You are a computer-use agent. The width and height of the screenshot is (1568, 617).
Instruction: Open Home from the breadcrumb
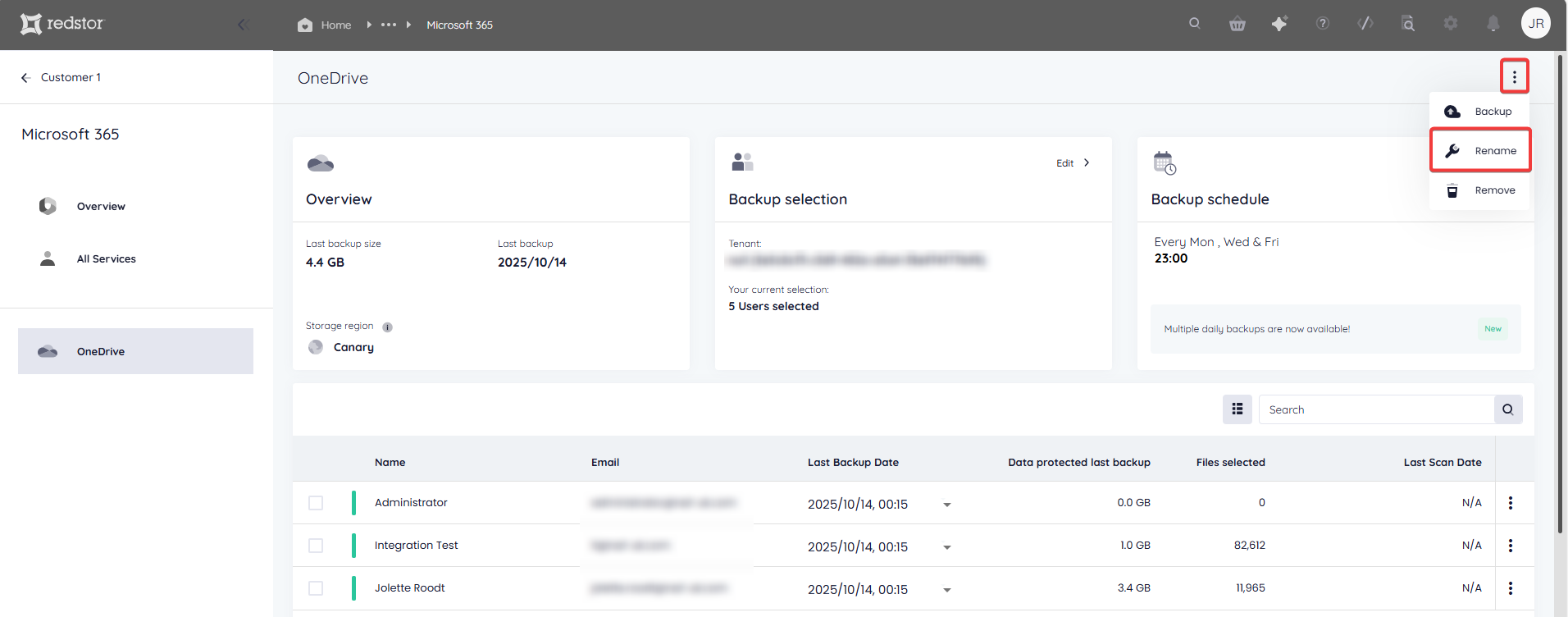point(325,25)
